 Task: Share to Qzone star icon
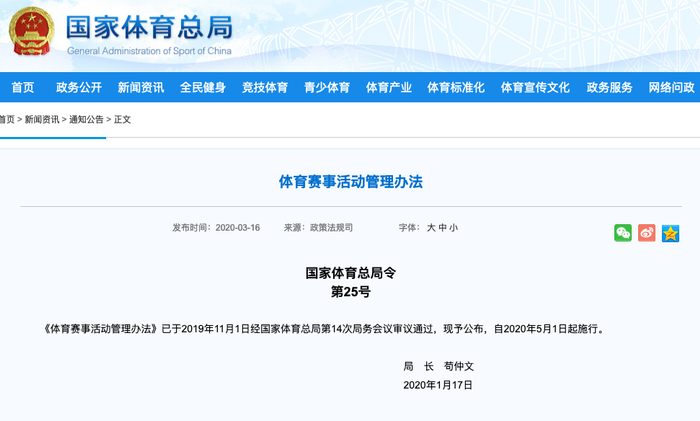[670, 233]
